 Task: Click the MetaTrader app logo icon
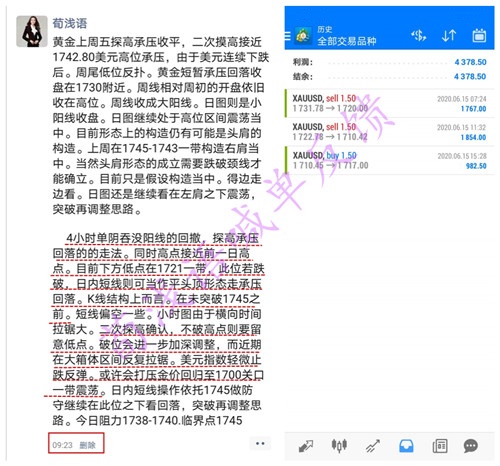coord(302,36)
